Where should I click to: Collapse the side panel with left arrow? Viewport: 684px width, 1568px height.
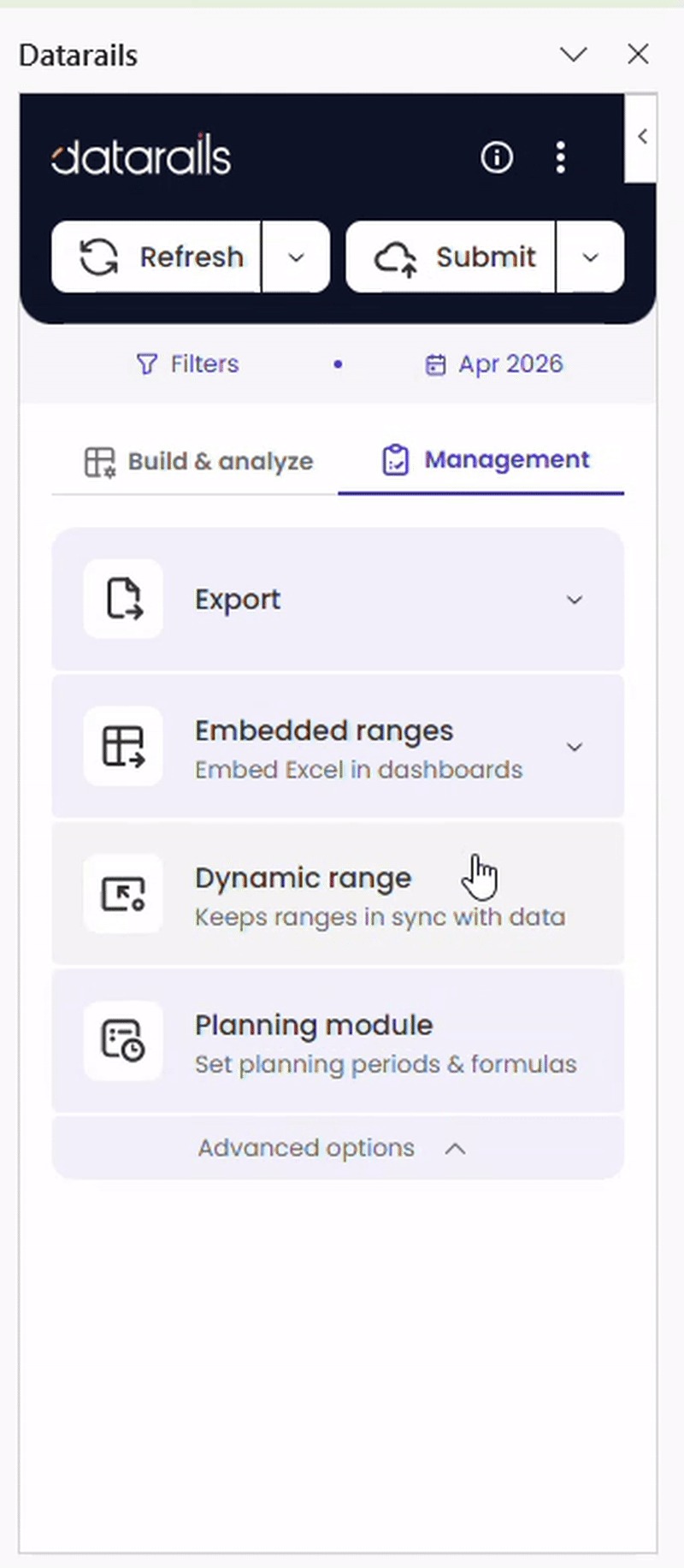coord(641,137)
